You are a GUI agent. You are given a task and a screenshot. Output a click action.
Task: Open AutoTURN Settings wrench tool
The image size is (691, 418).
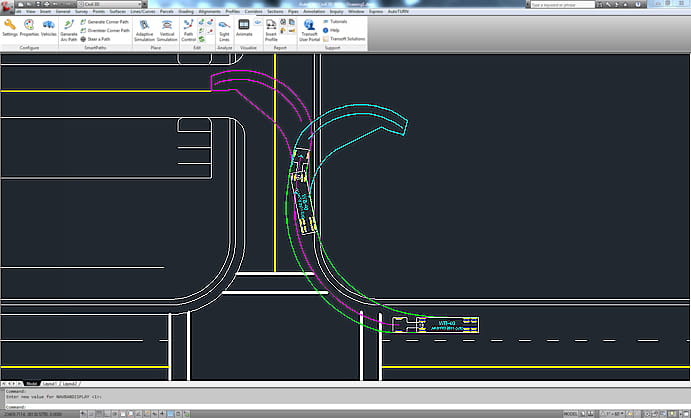click(10, 28)
